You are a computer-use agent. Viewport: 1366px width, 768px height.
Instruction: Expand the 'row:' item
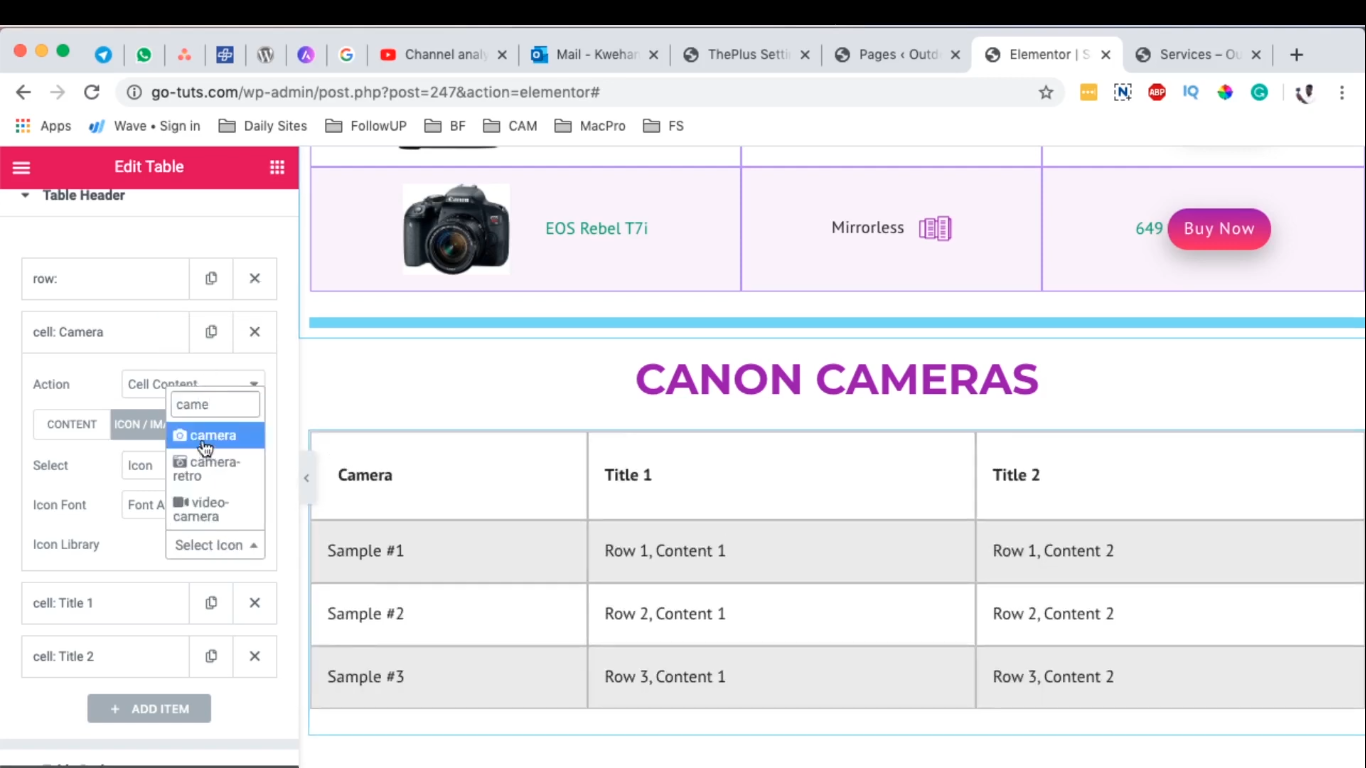click(x=106, y=279)
